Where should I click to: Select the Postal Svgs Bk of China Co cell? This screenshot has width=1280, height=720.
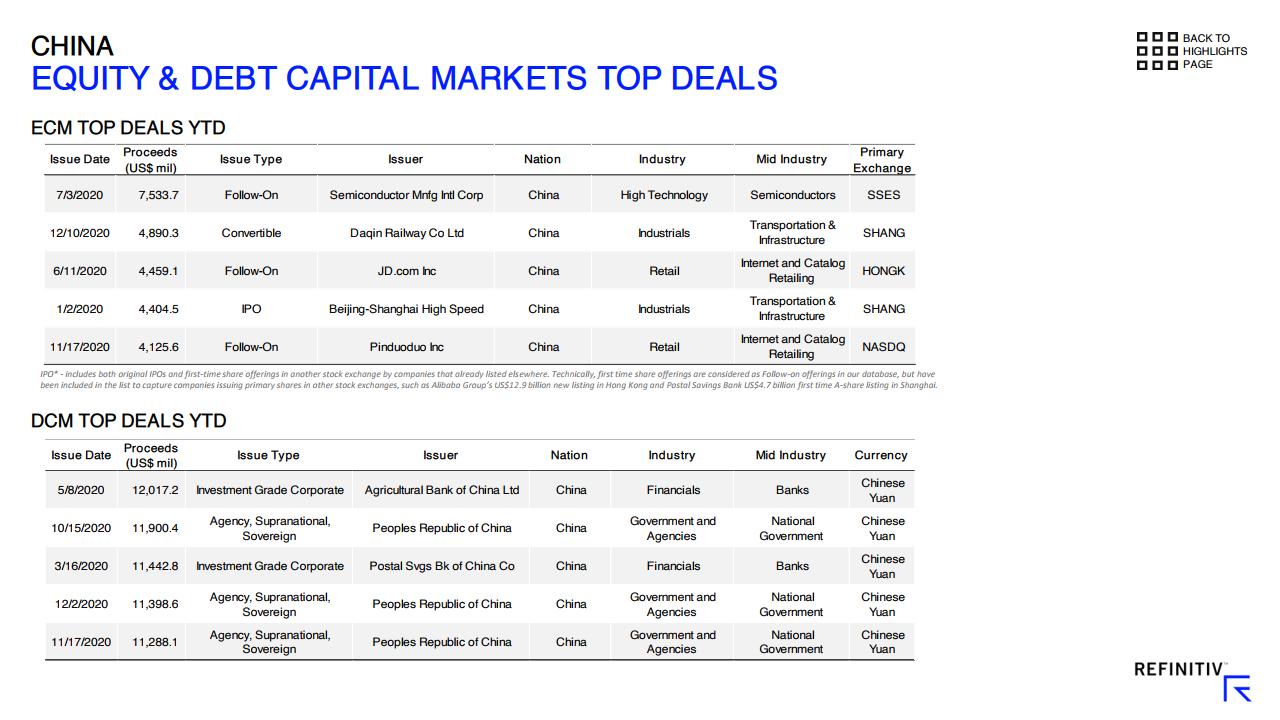442,566
